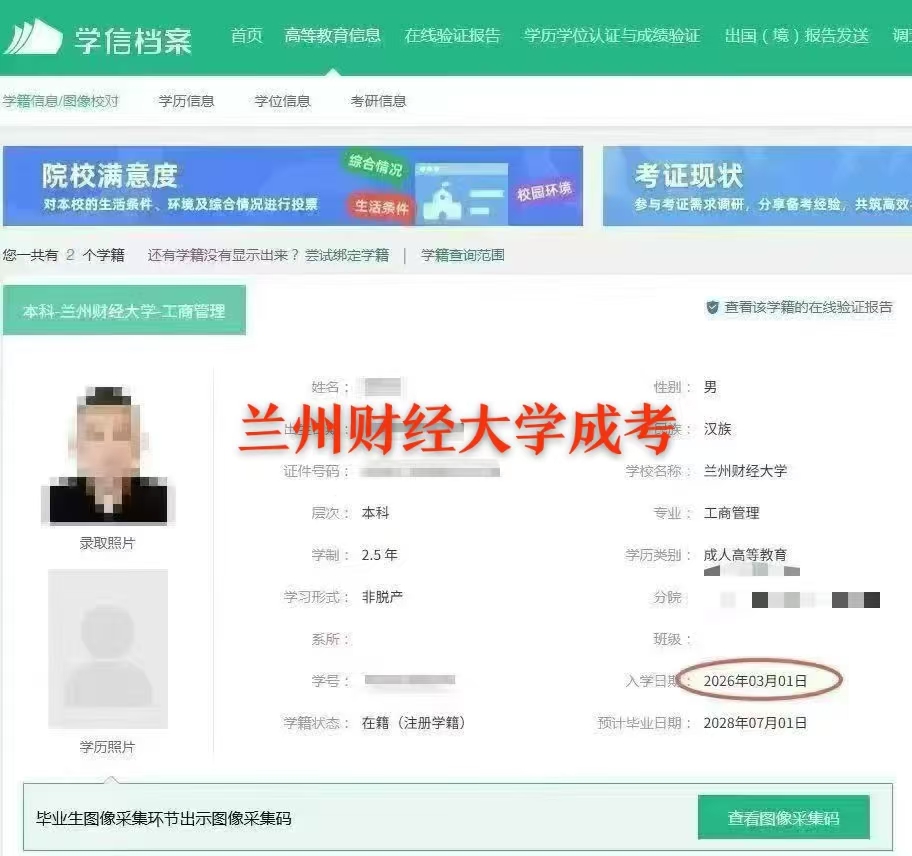Screen dimensions: 912x856
Task: Open the 首页 menu item
Action: 246,36
